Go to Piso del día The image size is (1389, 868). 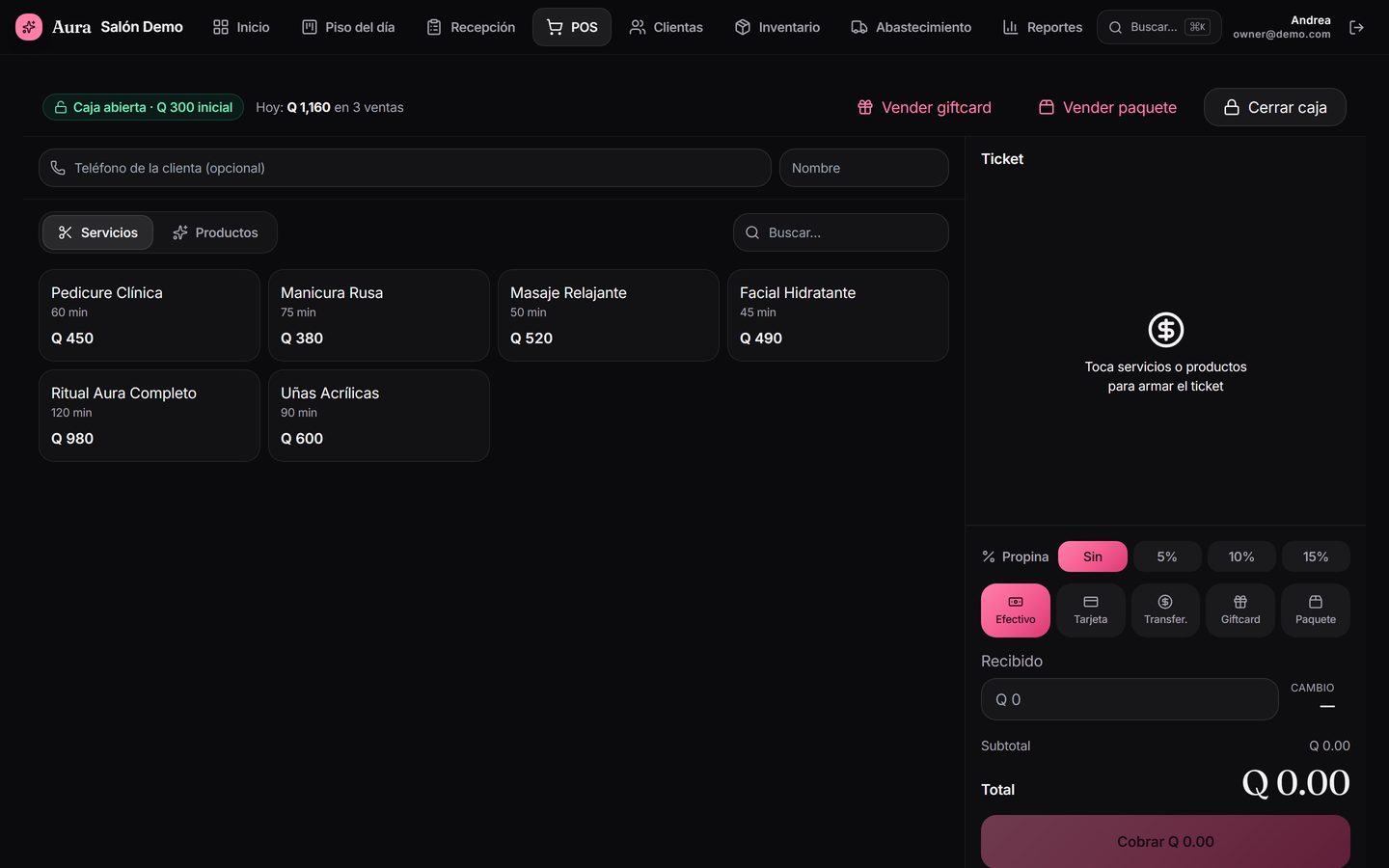click(348, 27)
